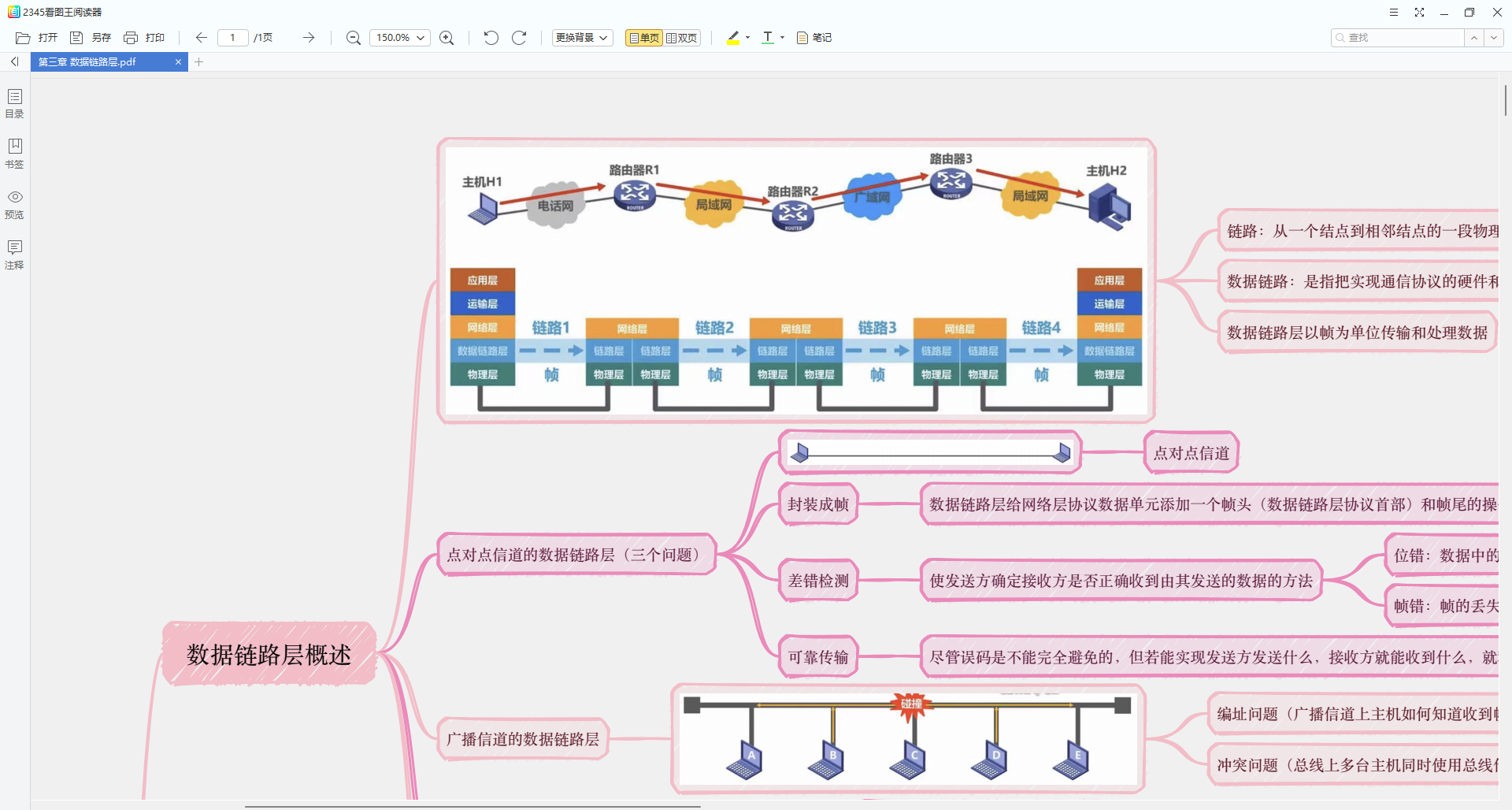Expand the 更换背景 background dropdown
The height and width of the screenshot is (810, 1512).
coord(582,38)
